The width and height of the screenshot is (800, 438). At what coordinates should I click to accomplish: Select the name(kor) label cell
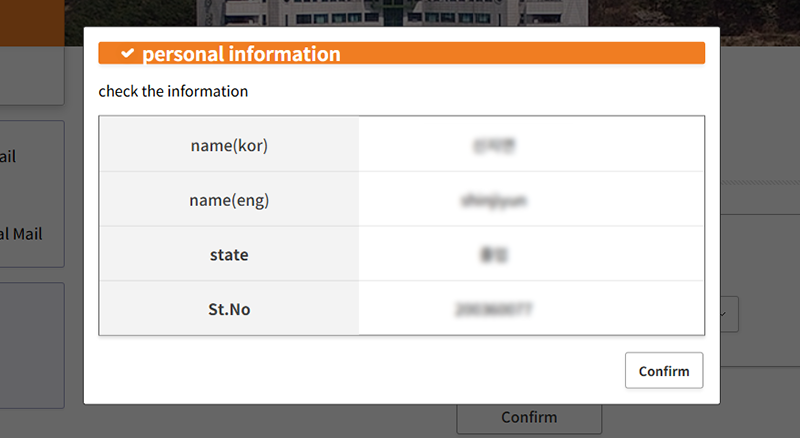pos(229,145)
